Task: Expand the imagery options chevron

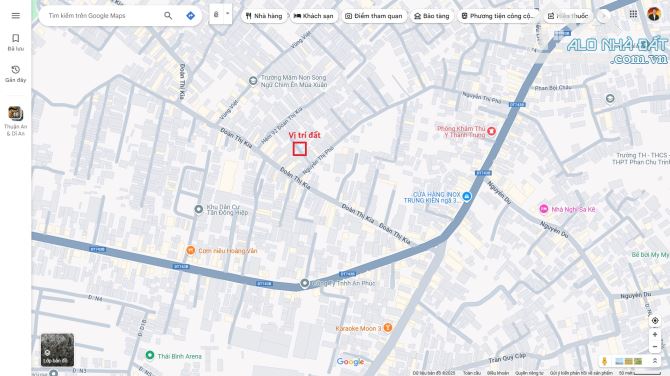Action: (x=655, y=361)
